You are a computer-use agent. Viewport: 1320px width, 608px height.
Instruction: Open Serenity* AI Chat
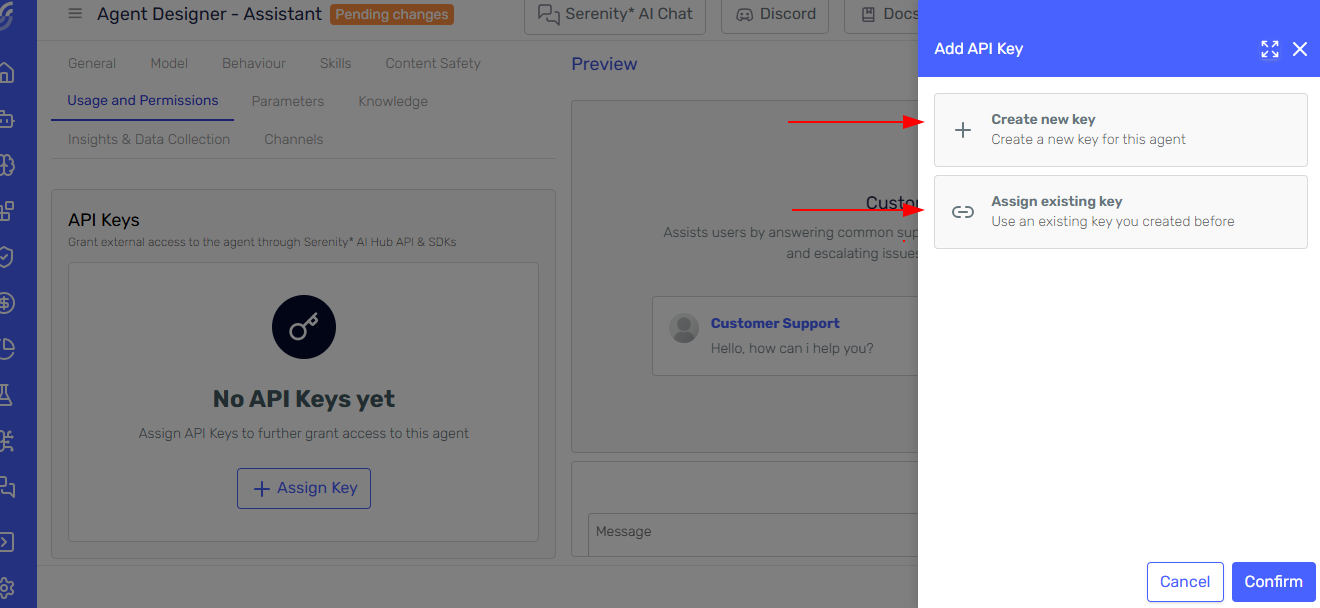click(615, 14)
